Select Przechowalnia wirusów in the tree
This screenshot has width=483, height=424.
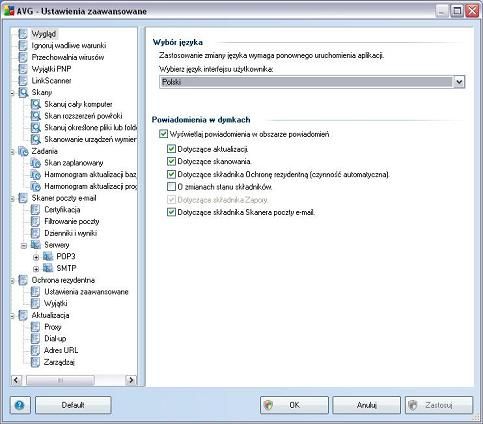(68, 57)
